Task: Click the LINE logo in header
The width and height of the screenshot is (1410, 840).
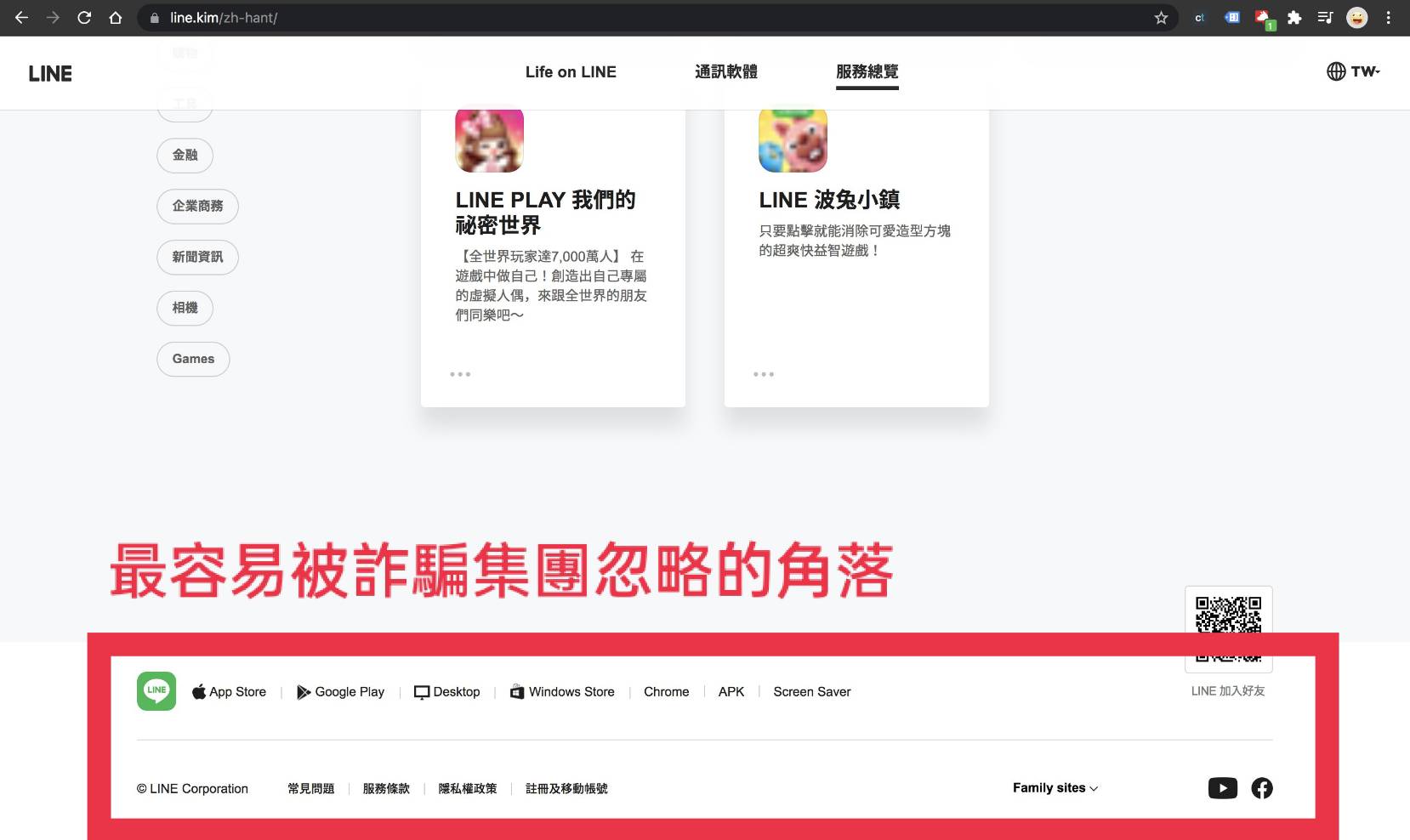Action: point(50,73)
